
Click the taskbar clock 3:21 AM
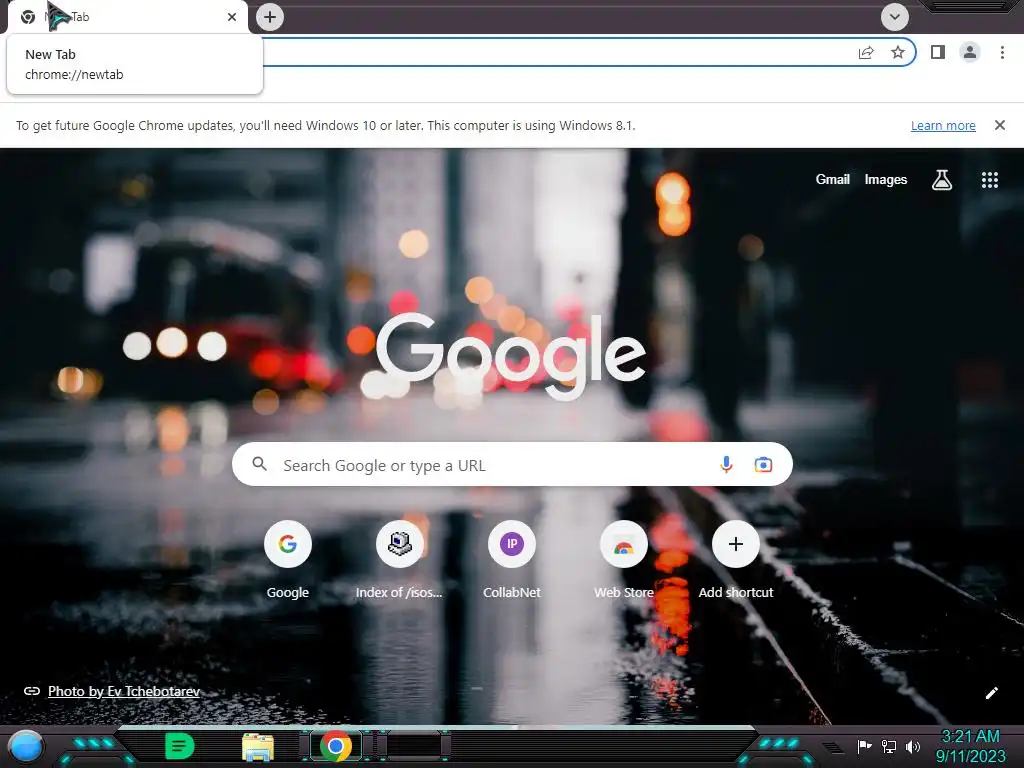[x=970, y=746]
